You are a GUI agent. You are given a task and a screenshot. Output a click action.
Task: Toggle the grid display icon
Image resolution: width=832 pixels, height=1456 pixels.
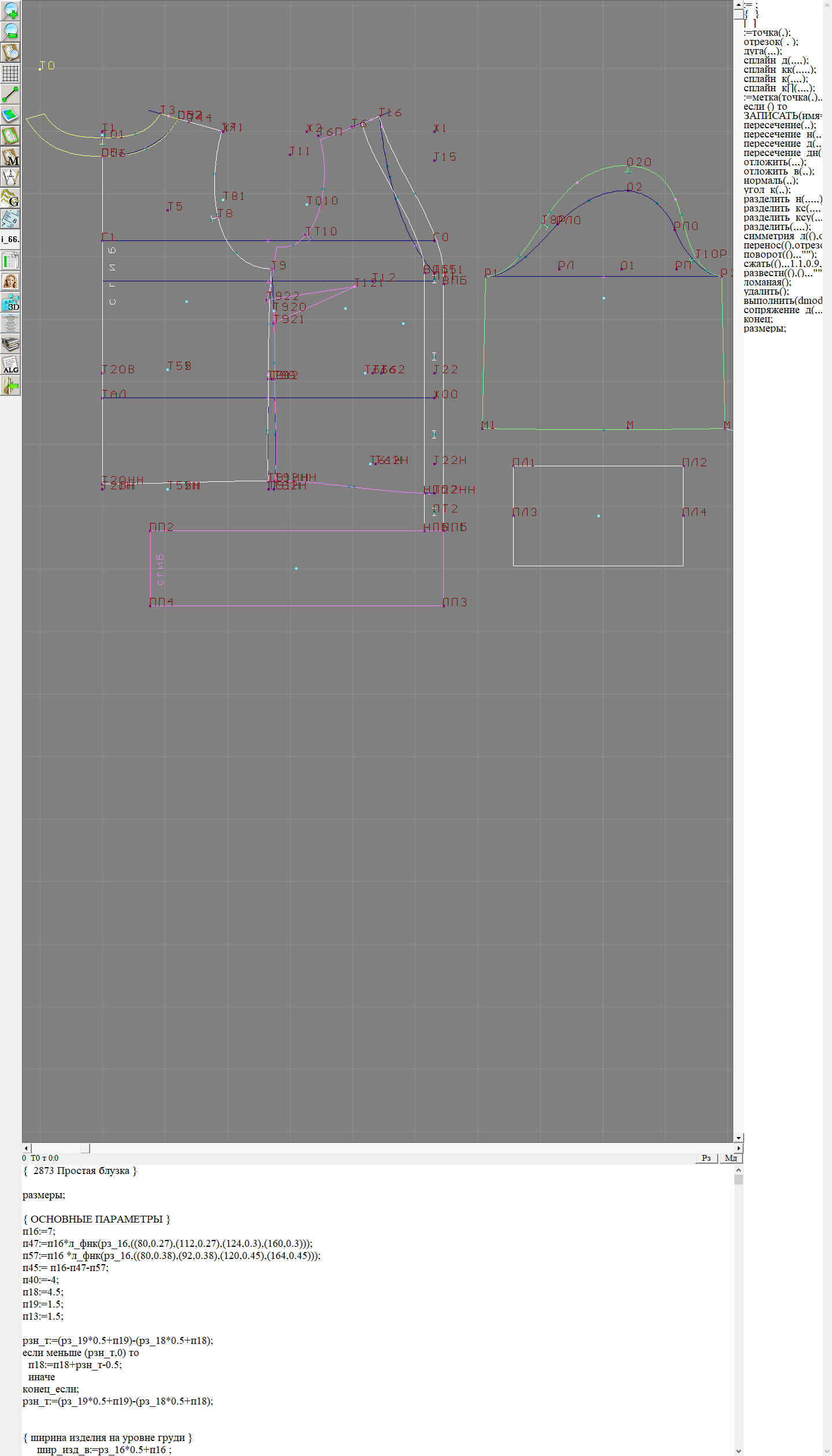tap(10, 73)
